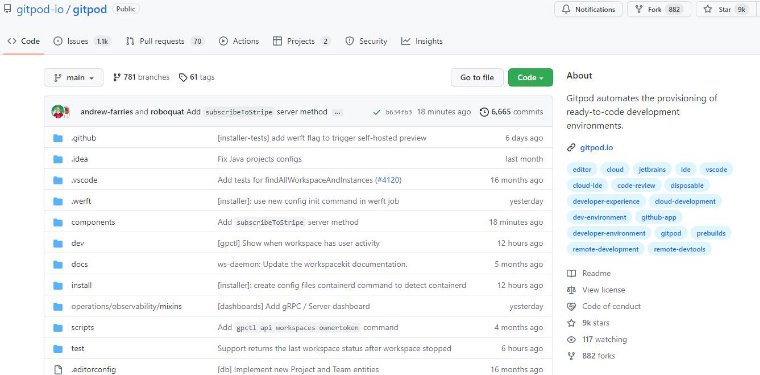760x375 pixels.
Task: View the 6,665 commits history
Action: (511, 112)
